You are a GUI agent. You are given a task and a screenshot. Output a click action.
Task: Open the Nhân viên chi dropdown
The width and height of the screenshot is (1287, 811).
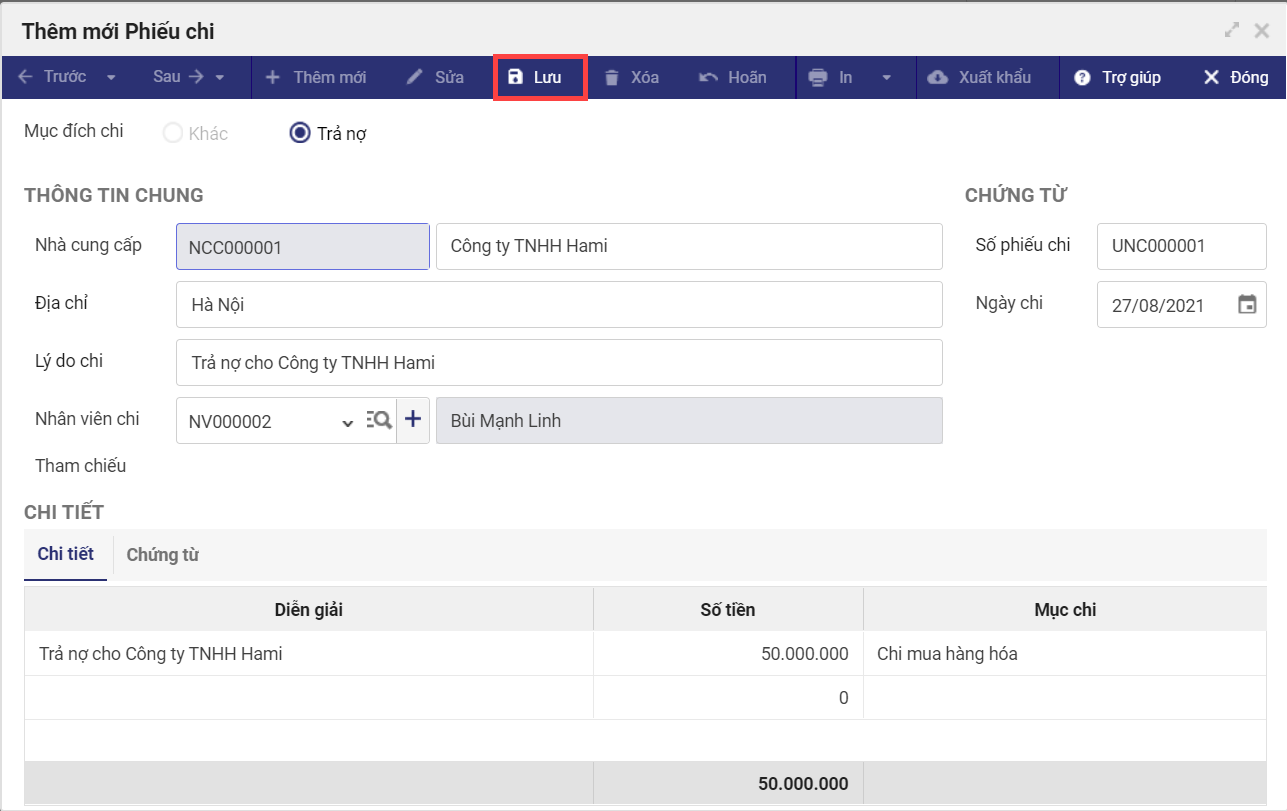pyautogui.click(x=348, y=423)
